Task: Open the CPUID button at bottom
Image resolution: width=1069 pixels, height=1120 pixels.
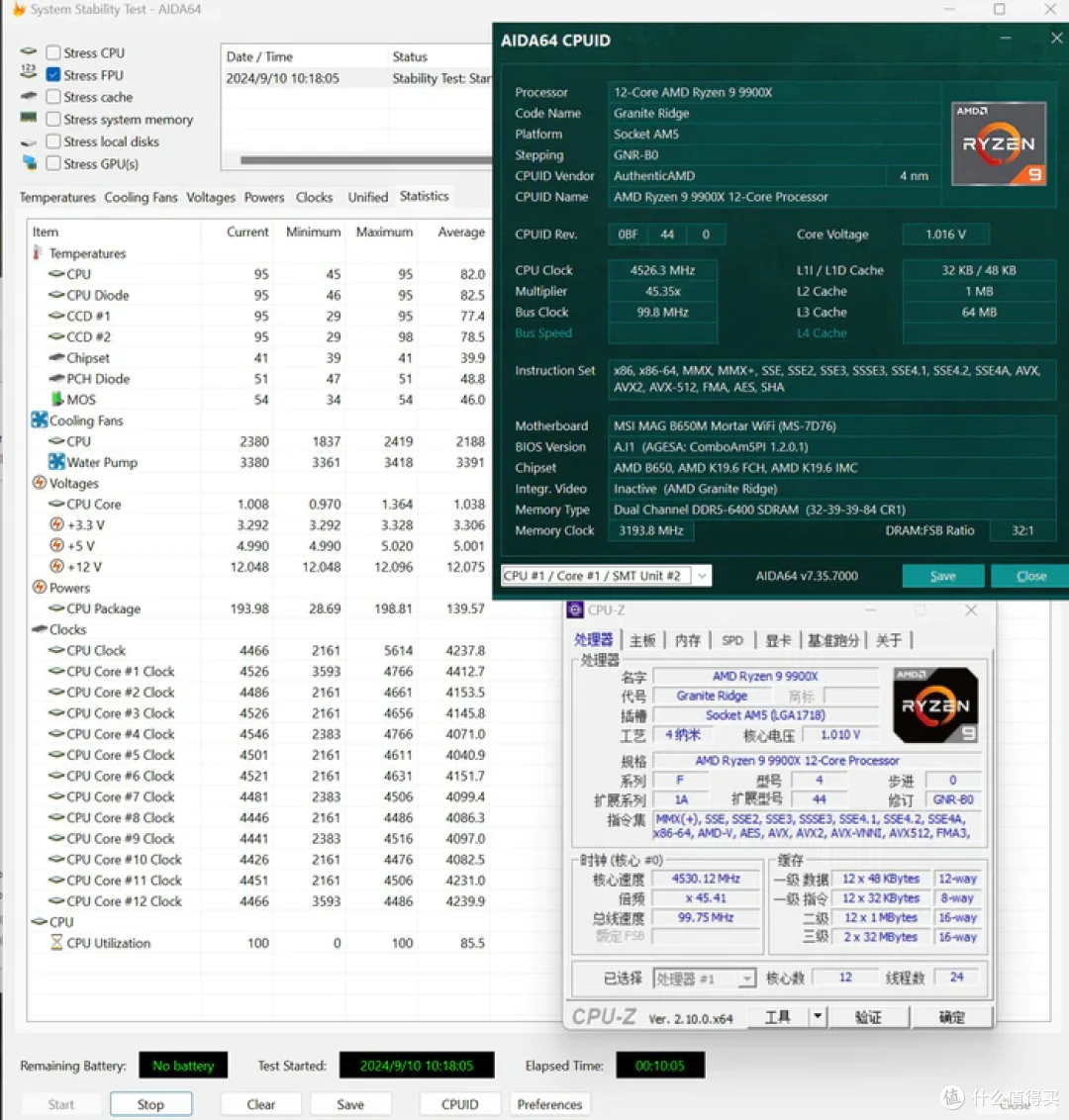Action: pyautogui.click(x=459, y=1104)
